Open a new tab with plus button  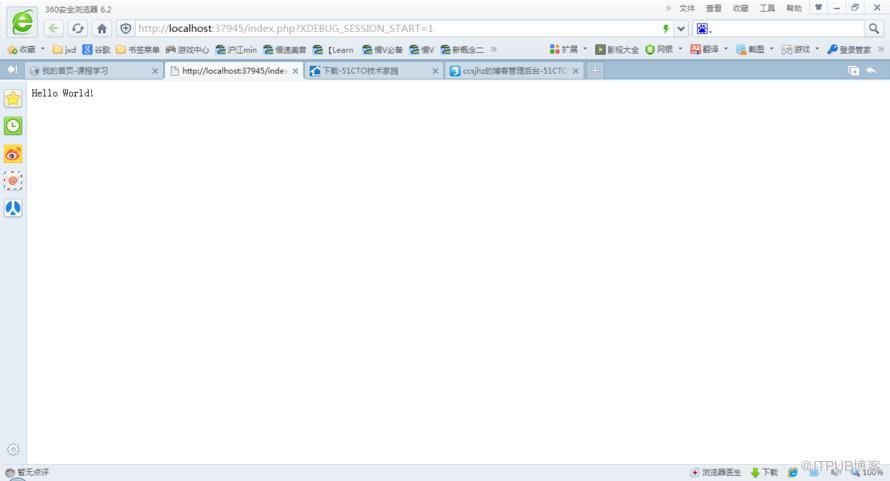[x=595, y=71]
